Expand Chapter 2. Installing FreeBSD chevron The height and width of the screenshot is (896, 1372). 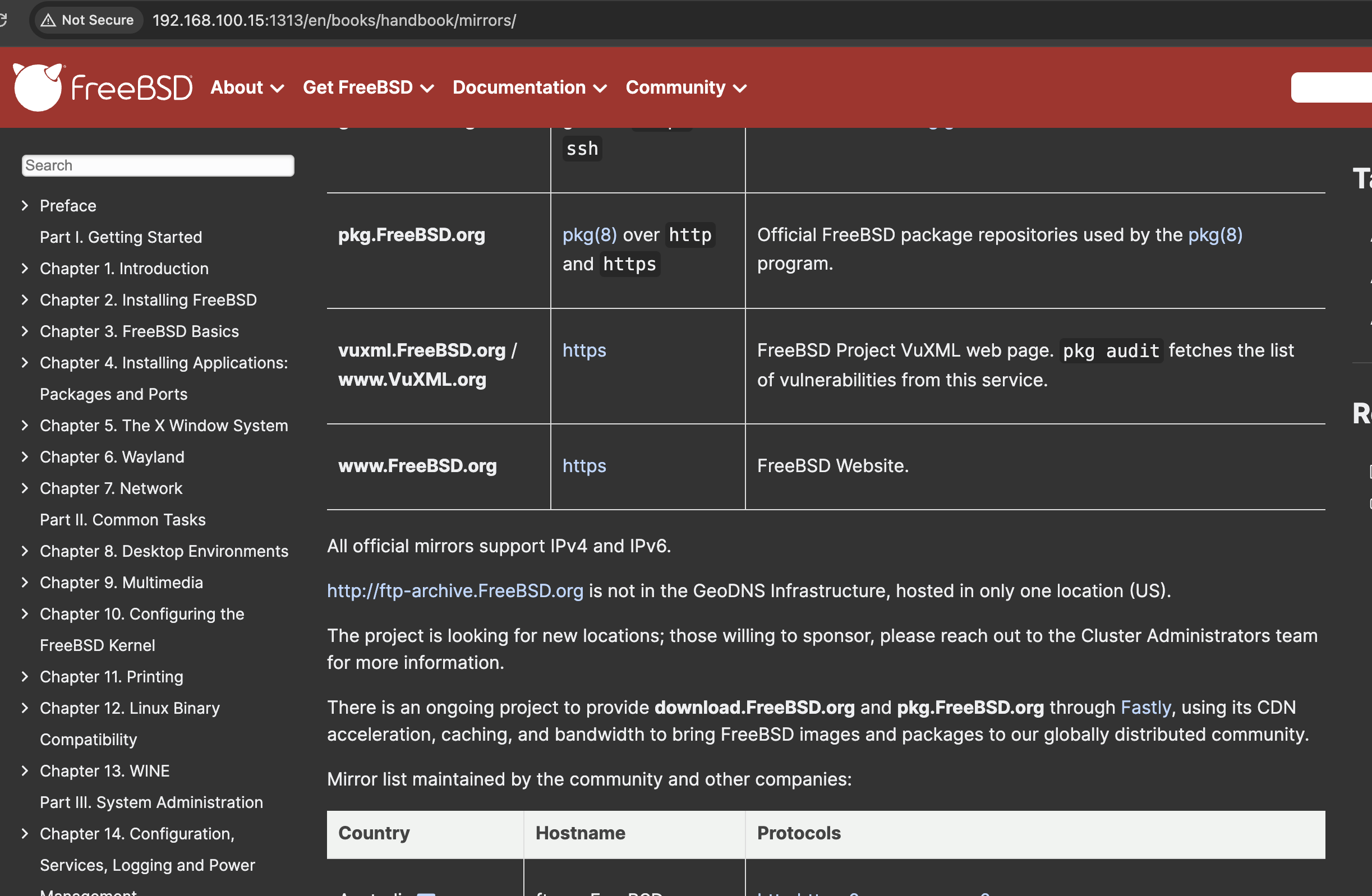[x=25, y=299]
